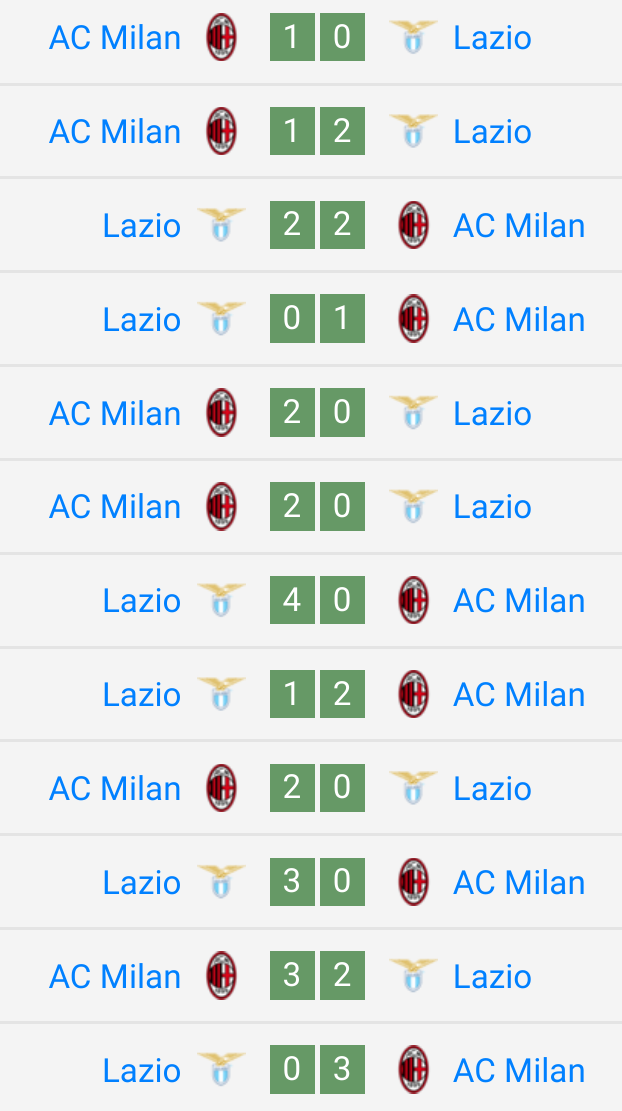Select the 3-2 score box
The width and height of the screenshot is (622, 1111).
click(317, 976)
